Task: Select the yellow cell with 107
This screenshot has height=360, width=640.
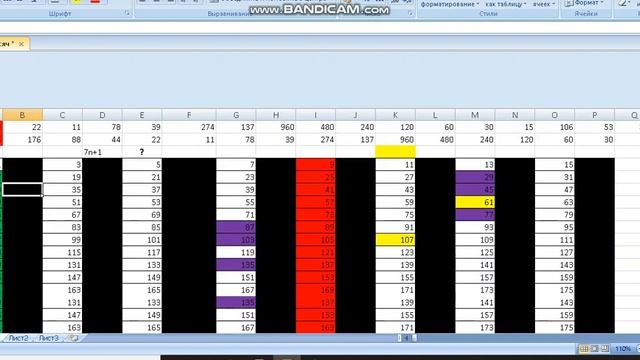Action: click(395, 240)
